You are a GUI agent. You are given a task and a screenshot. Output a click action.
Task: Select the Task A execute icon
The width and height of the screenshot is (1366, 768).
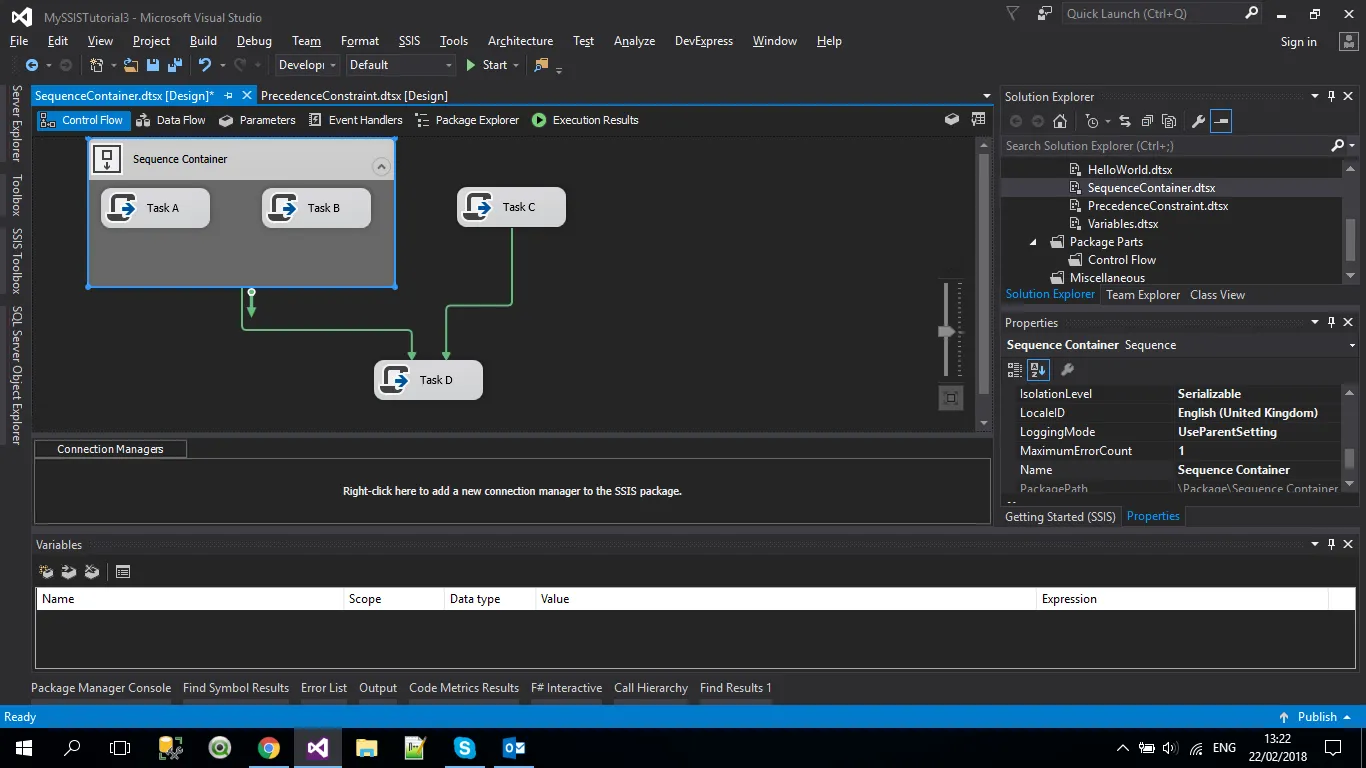(122, 208)
